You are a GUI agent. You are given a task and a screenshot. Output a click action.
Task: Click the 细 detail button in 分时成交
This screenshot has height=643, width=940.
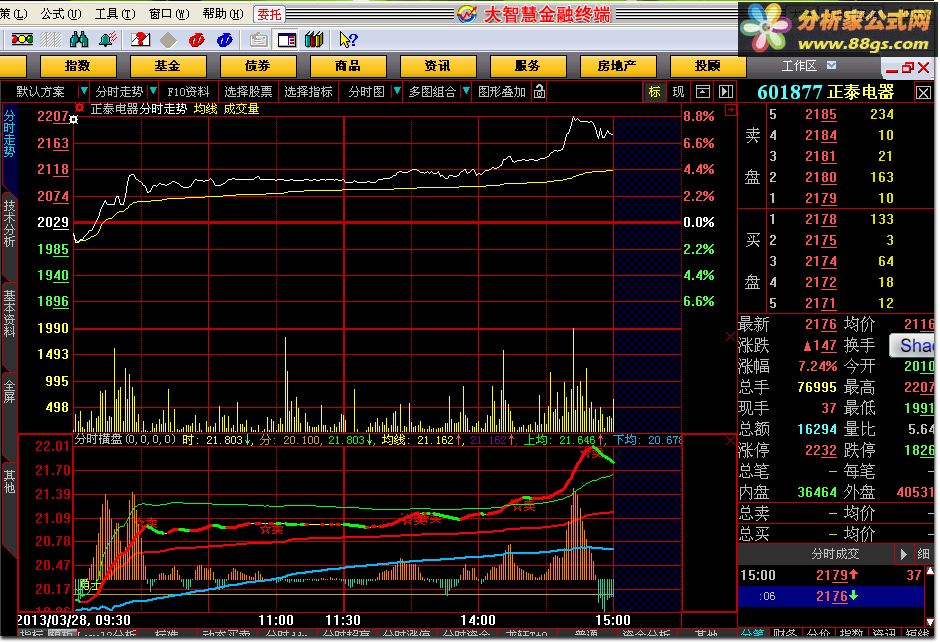(923, 554)
